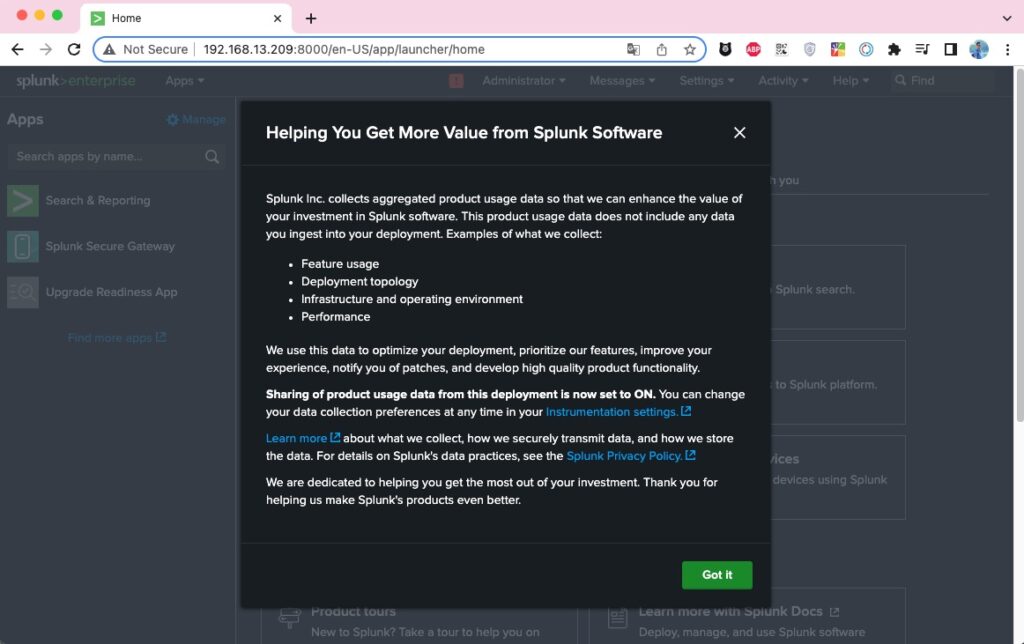Select the browser address bar URL
This screenshot has height=644, width=1024.
[x=344, y=50]
